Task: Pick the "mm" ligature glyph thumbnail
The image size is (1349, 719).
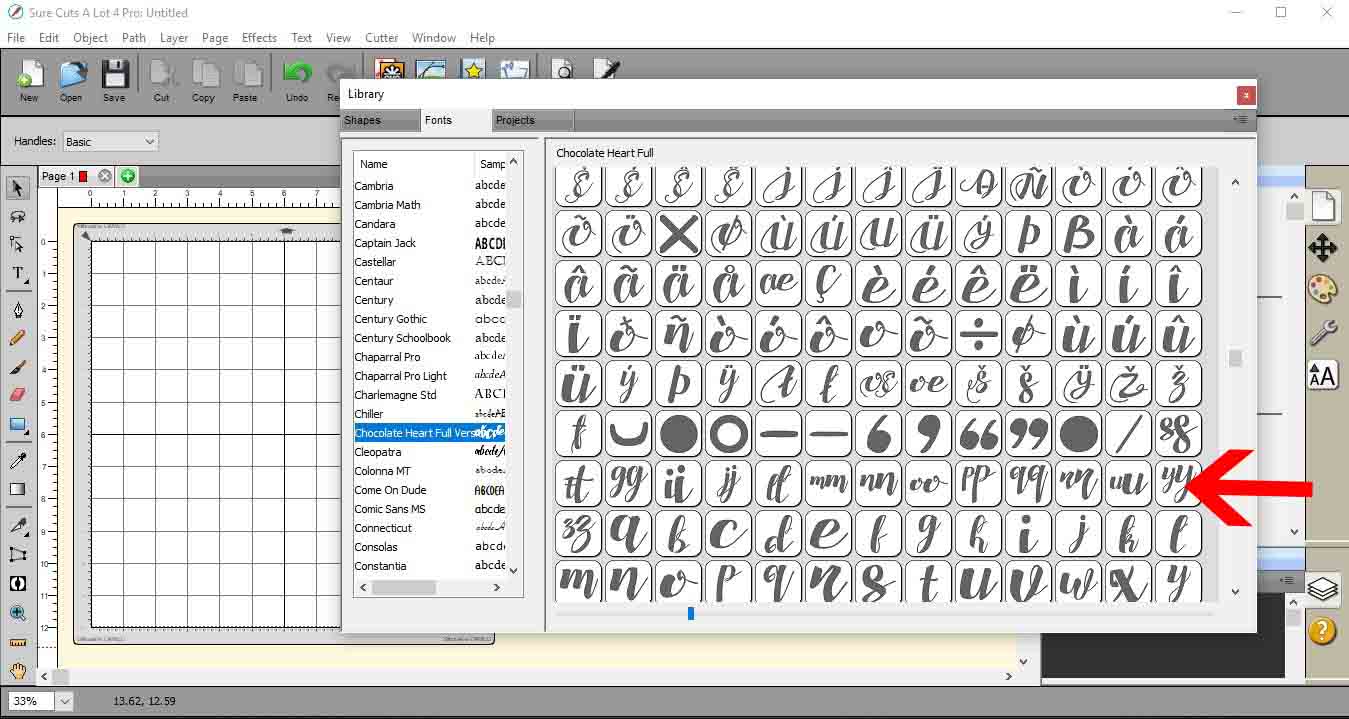Action: tap(829, 484)
